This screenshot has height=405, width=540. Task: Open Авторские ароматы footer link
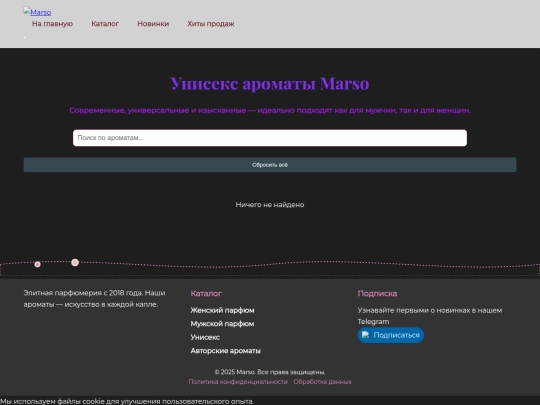[x=225, y=351]
